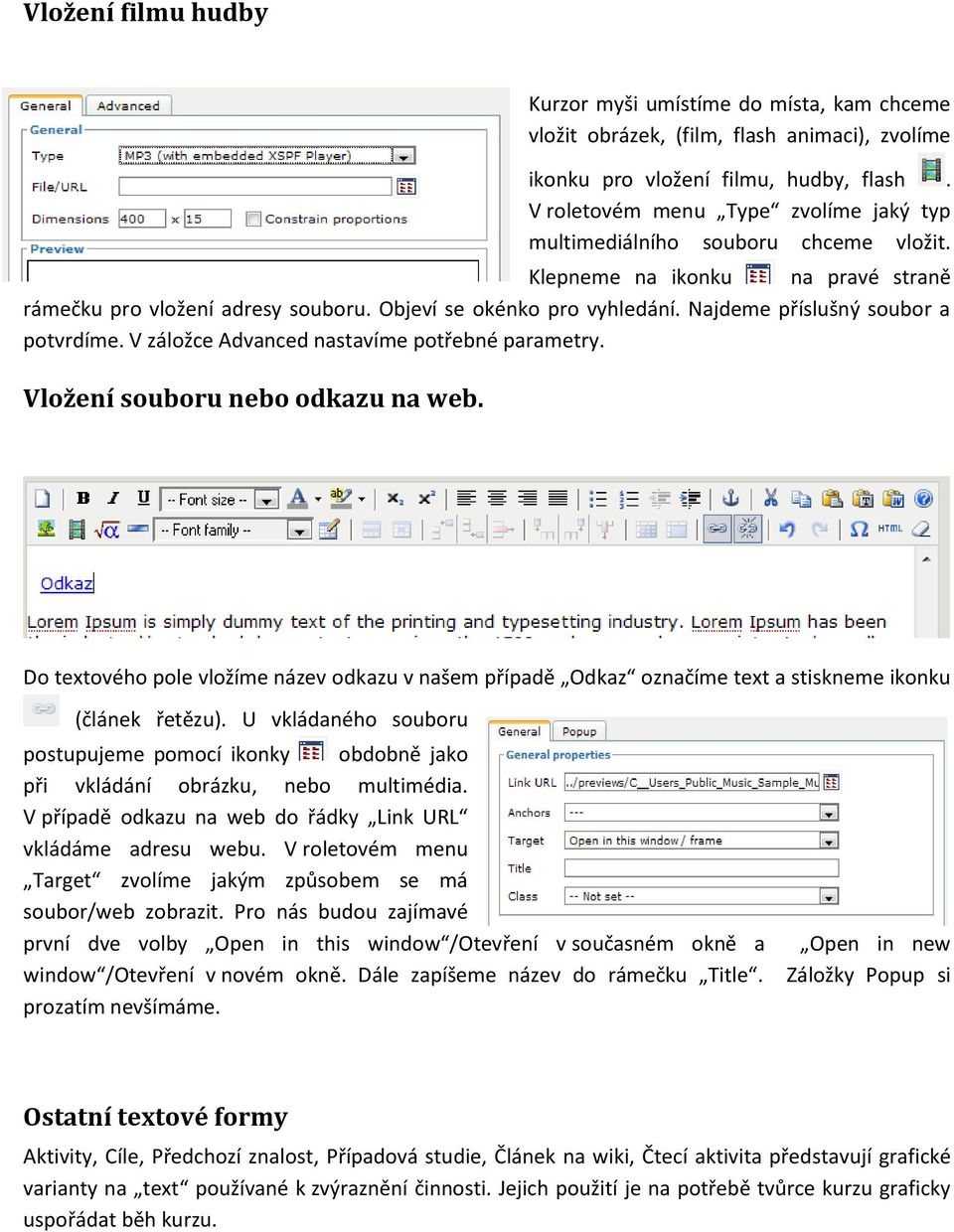This screenshot has height=1232, width=954.
Task: Click the insert/edit link chain icon
Action: (x=716, y=530)
